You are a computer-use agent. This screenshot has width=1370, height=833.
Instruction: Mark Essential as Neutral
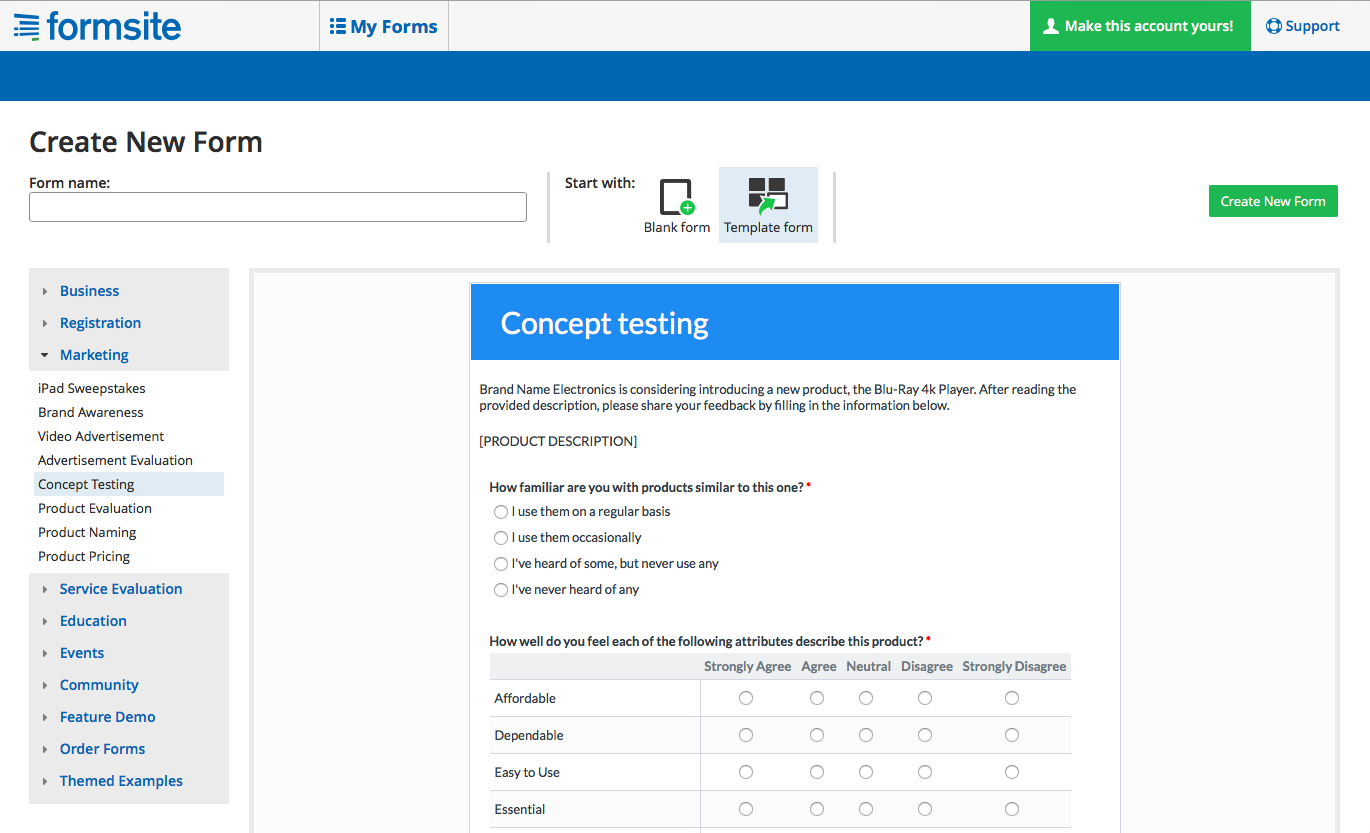point(866,809)
